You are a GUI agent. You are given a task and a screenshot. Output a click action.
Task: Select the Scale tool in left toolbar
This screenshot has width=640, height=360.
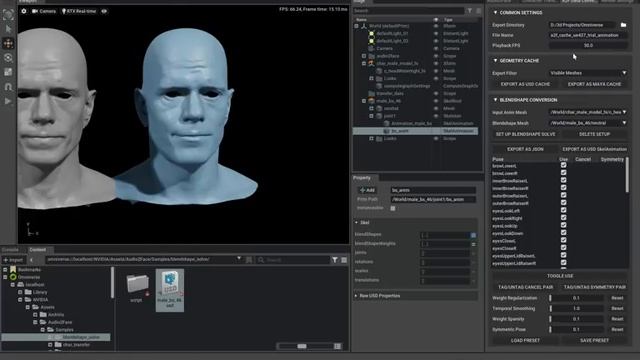8,72
